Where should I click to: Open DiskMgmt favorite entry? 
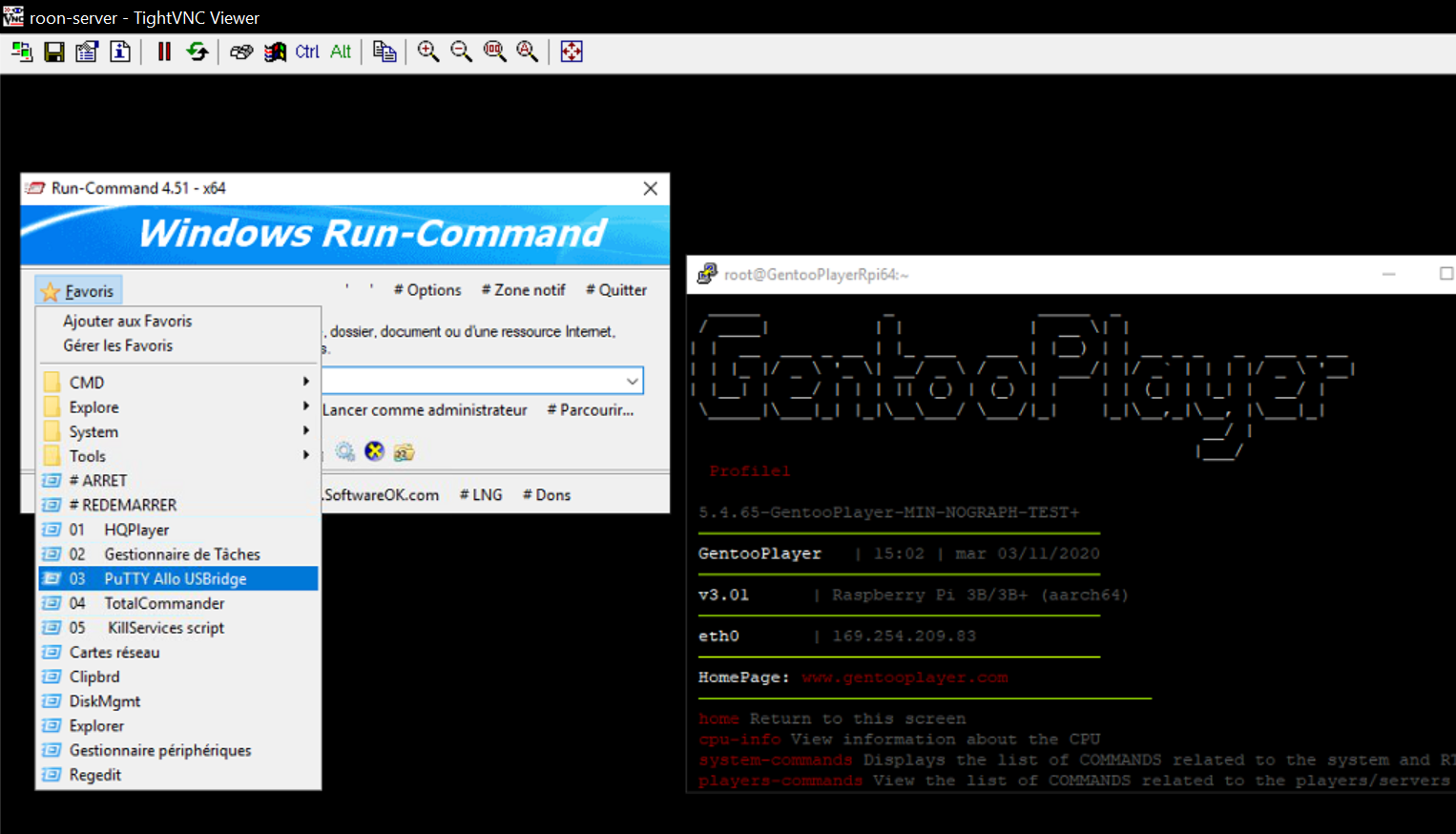[x=177, y=701]
